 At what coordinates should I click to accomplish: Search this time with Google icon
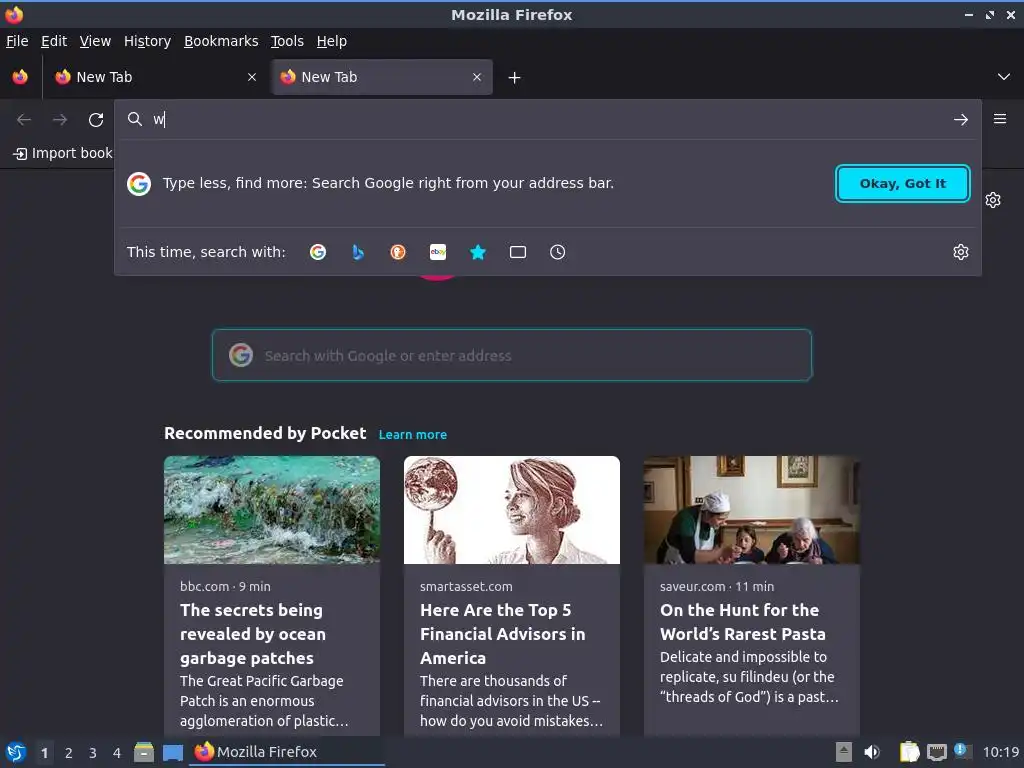coord(318,252)
